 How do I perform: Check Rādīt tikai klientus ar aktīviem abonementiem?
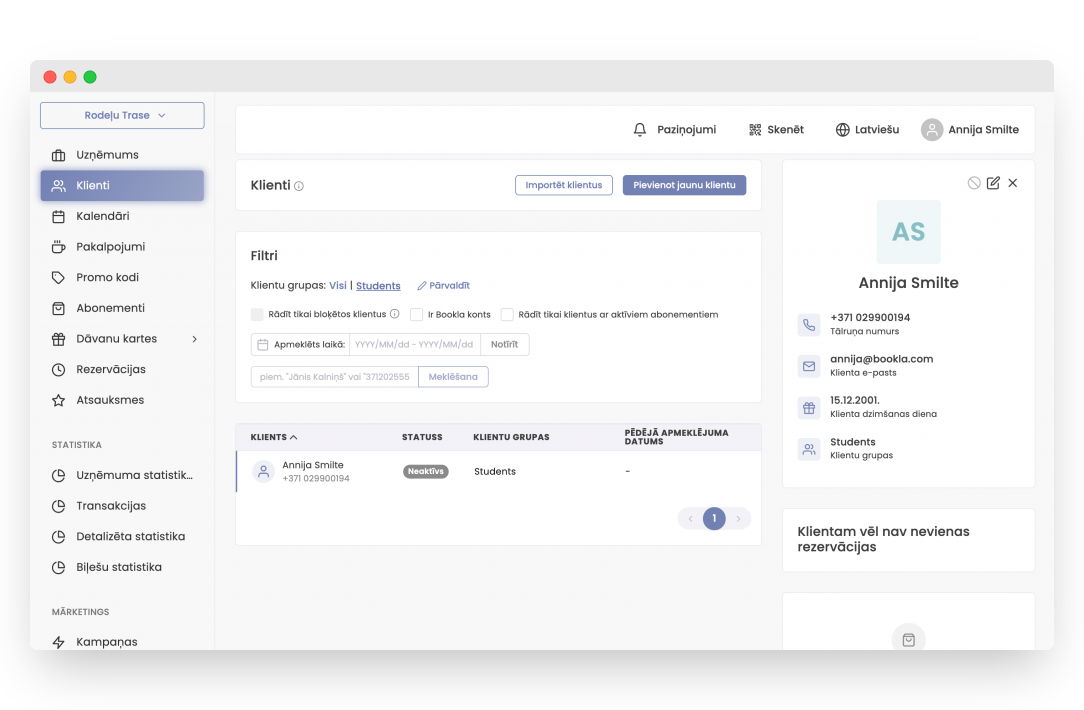pos(507,314)
